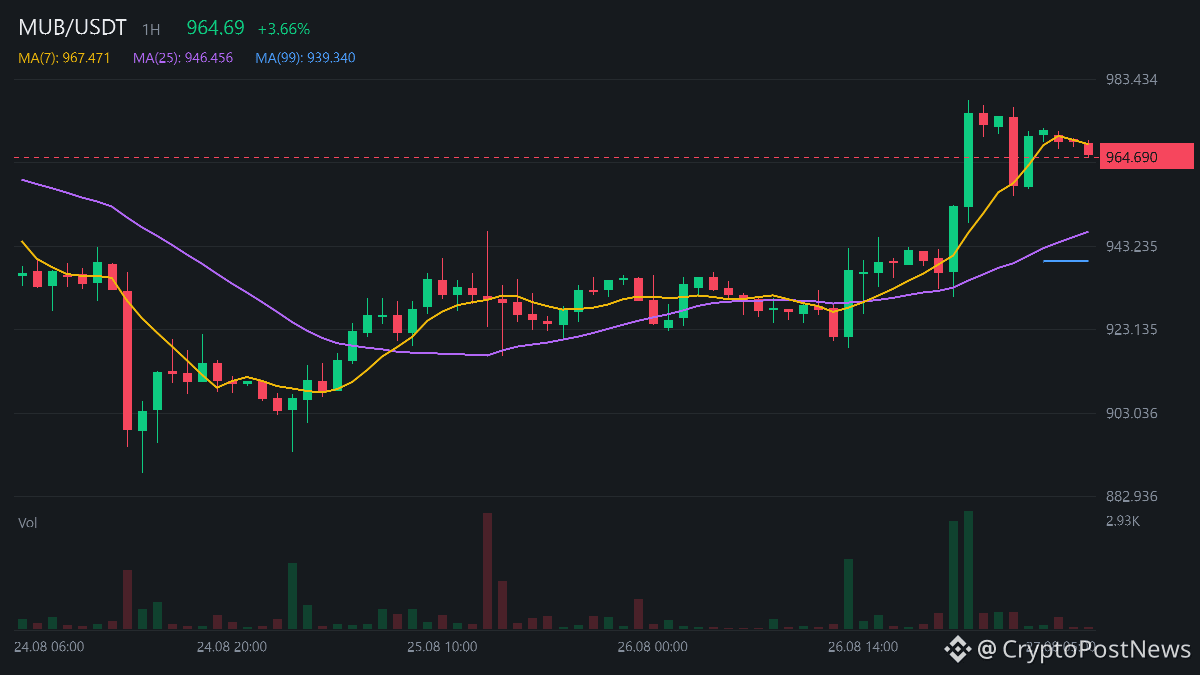Image resolution: width=1200 pixels, height=675 pixels.
Task: Click the 25.08 10:00 time axis label
Action: tap(442, 647)
